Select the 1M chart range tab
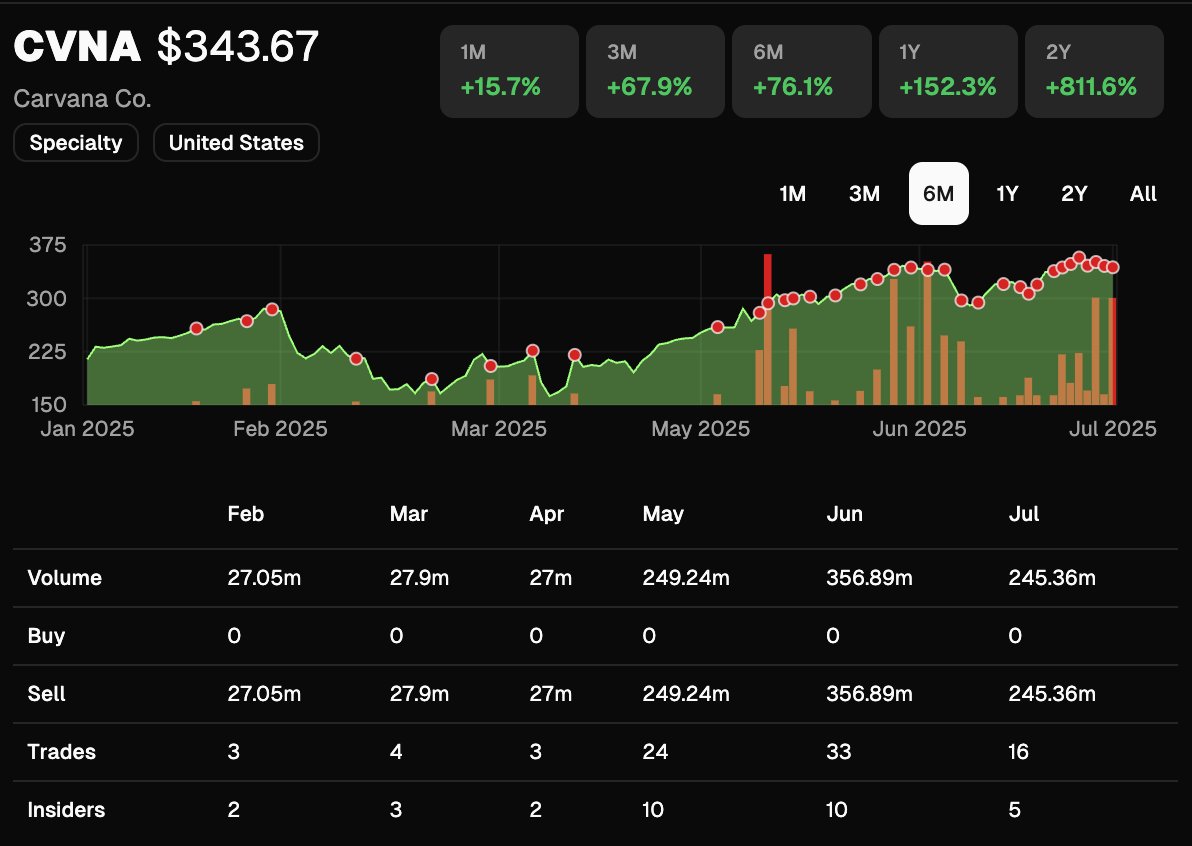Viewport: 1192px width, 846px height. pos(792,194)
